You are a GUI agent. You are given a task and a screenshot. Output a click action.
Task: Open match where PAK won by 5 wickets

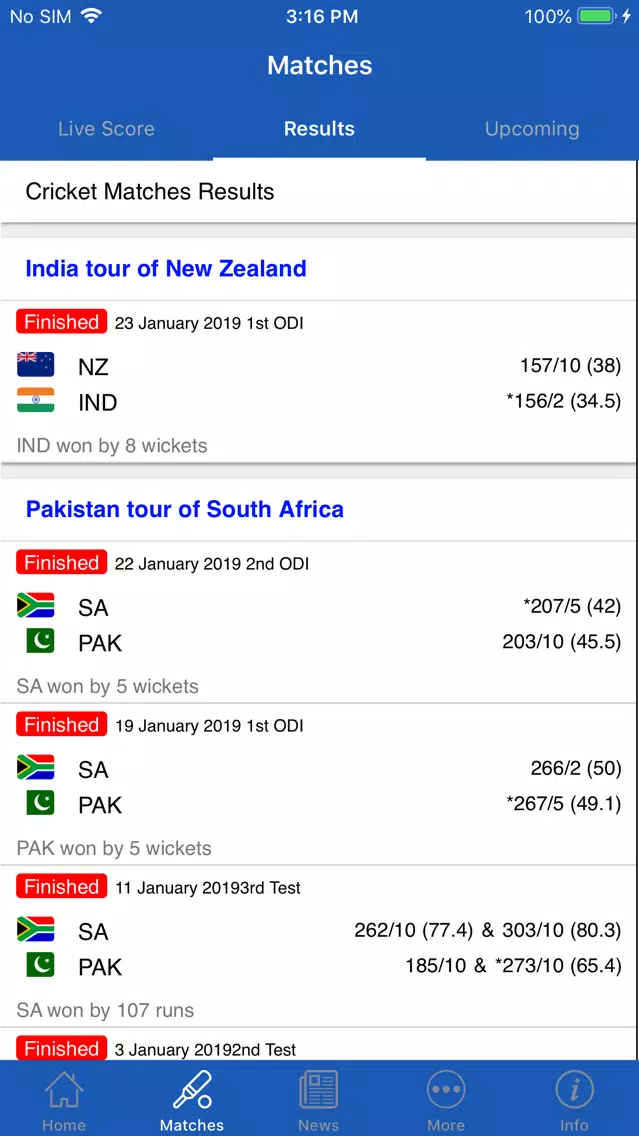pyautogui.click(x=319, y=784)
